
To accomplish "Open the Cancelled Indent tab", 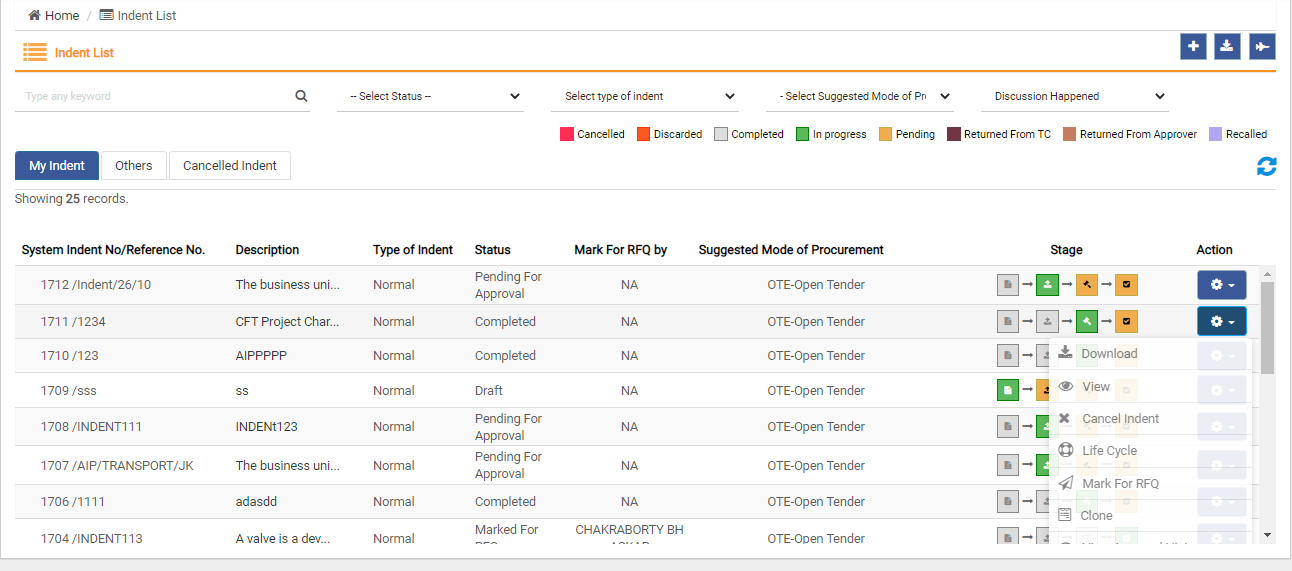I will [230, 166].
